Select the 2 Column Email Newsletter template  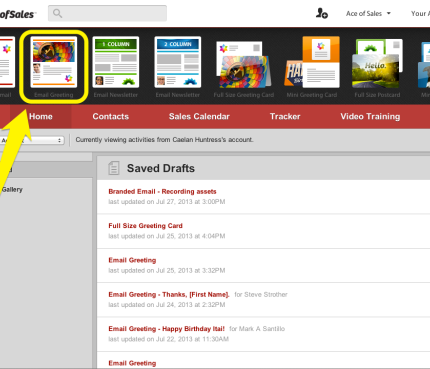[178, 62]
